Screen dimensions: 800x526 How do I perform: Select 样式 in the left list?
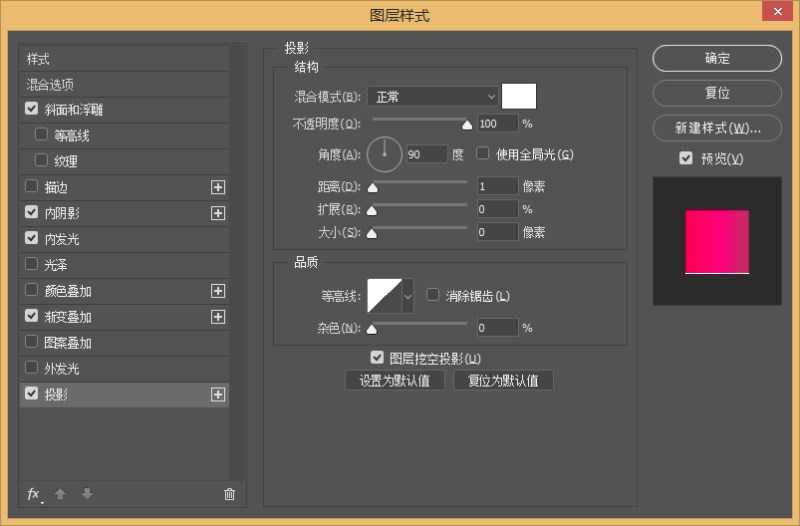pos(124,59)
